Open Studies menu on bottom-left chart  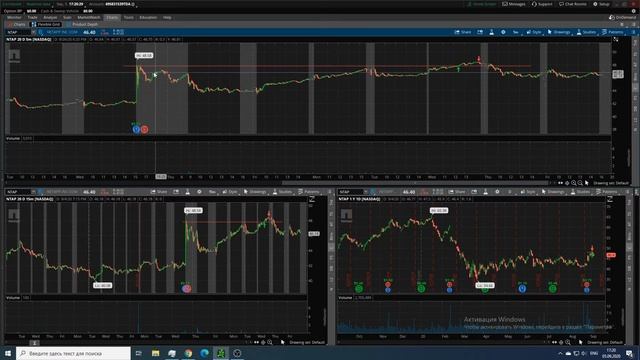282,192
